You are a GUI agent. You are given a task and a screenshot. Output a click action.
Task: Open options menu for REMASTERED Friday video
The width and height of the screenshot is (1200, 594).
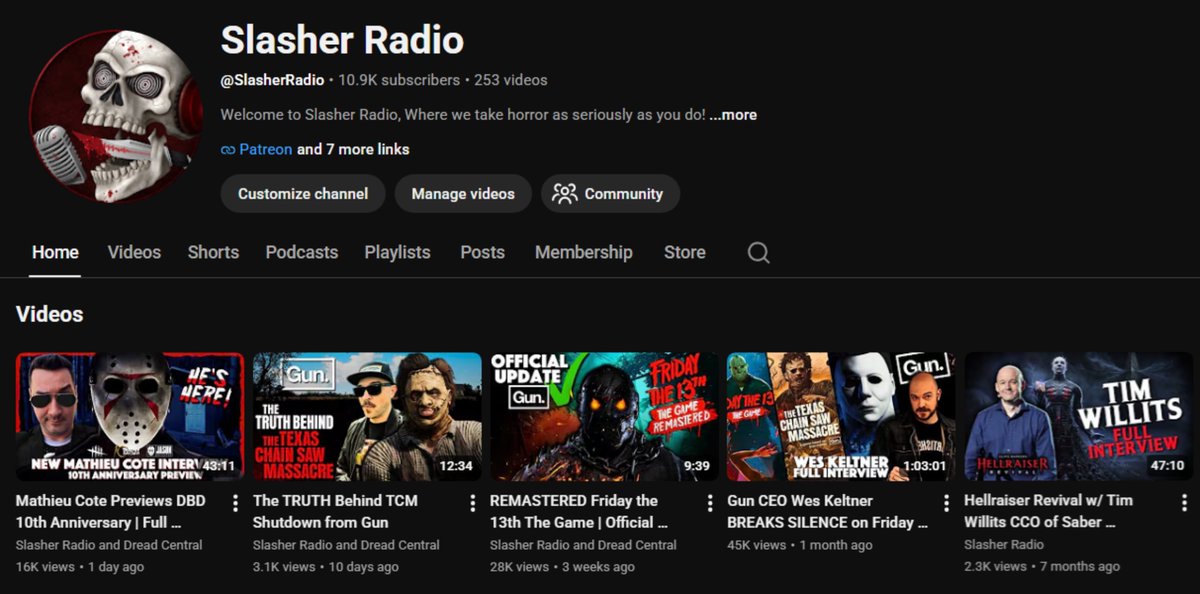pos(710,503)
